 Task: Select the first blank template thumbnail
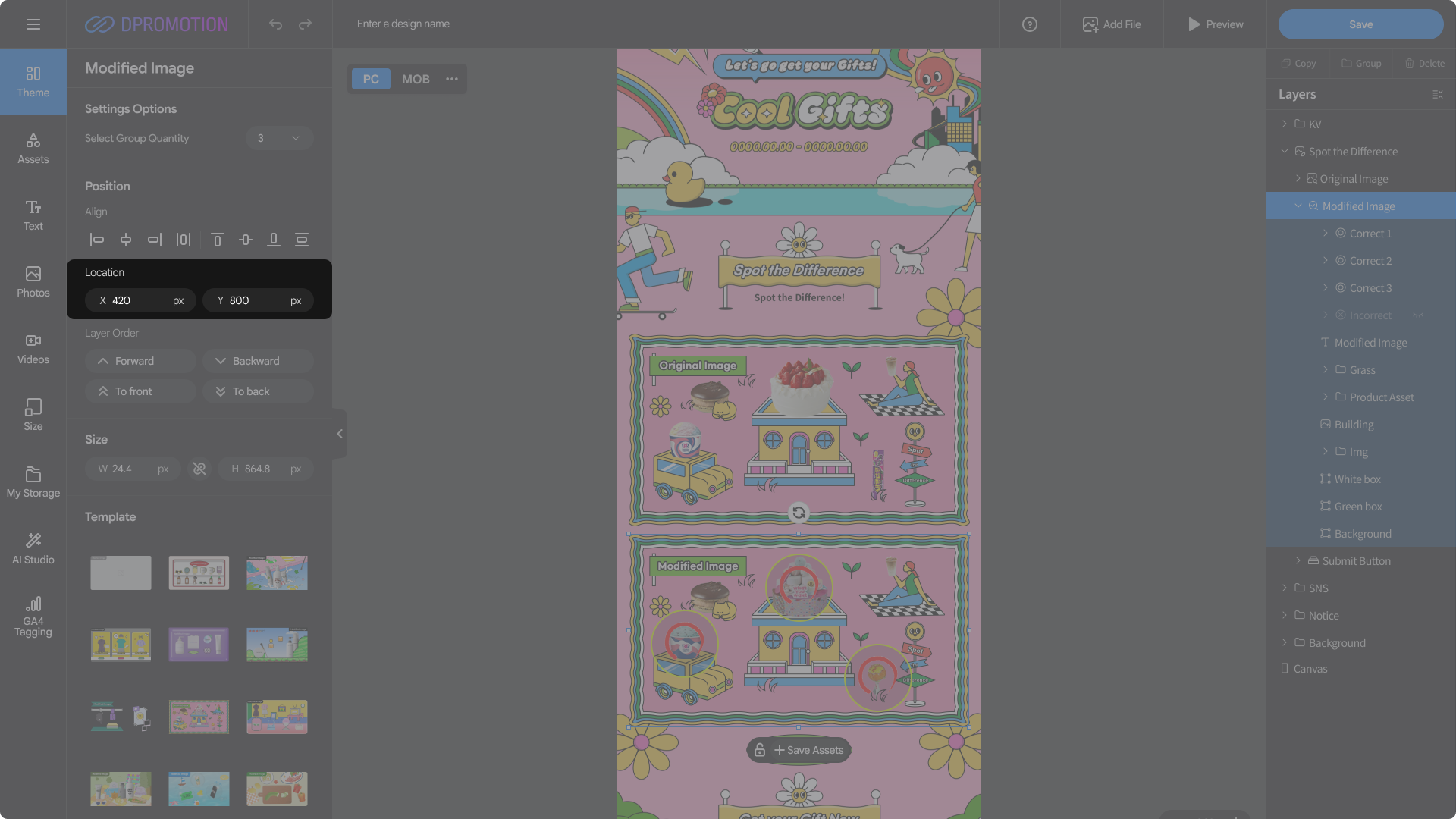pos(121,573)
